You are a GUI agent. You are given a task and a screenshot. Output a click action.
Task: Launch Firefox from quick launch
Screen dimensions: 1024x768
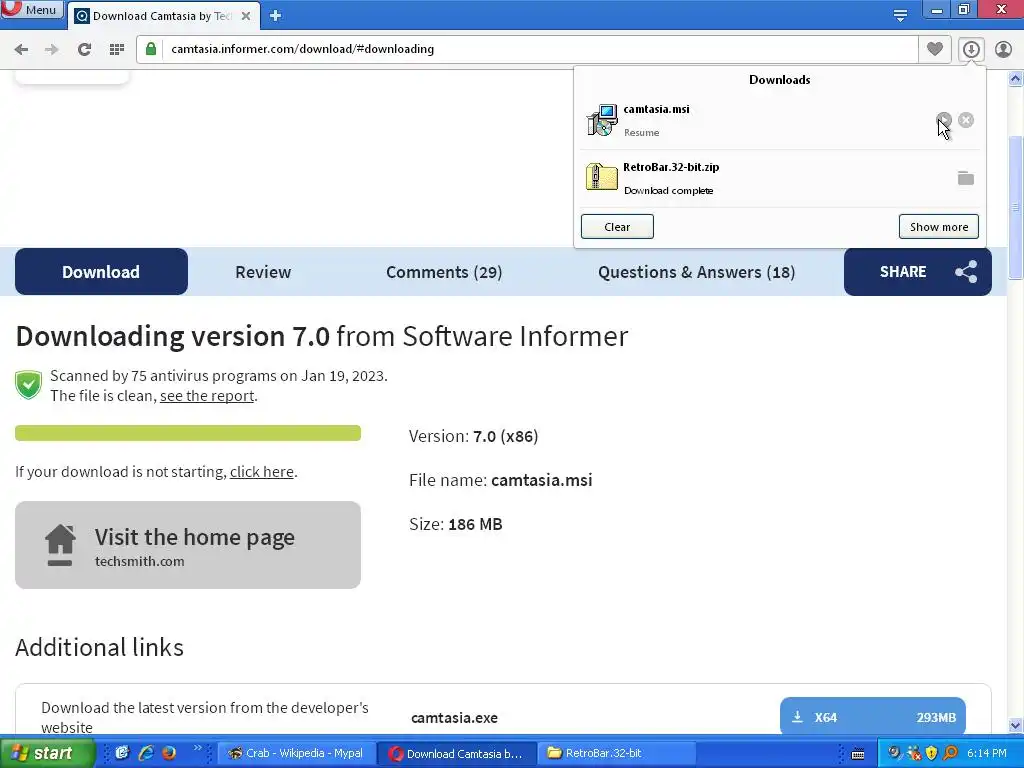(x=168, y=753)
